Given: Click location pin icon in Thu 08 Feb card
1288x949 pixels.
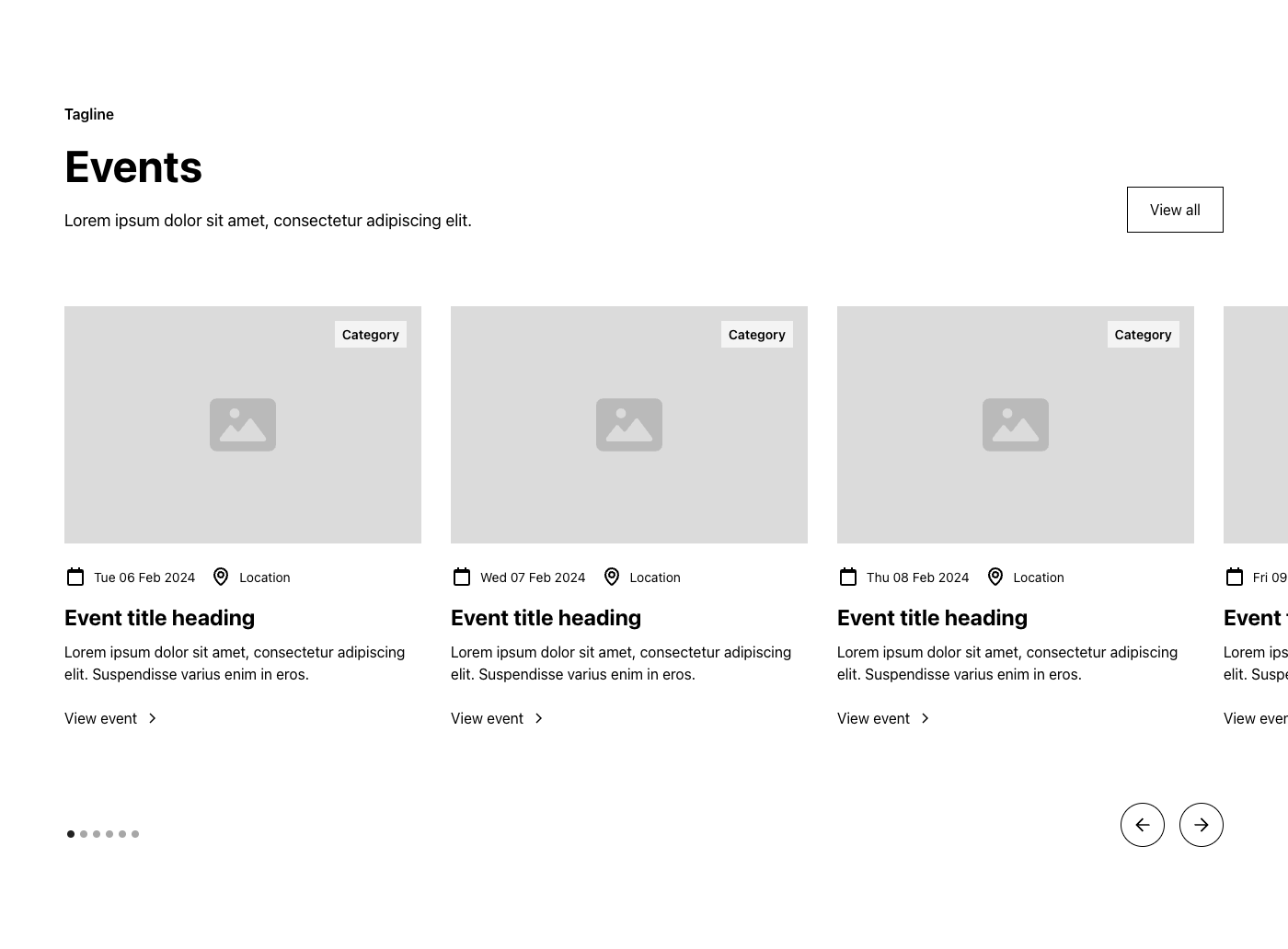Looking at the screenshot, I should tap(995, 577).
